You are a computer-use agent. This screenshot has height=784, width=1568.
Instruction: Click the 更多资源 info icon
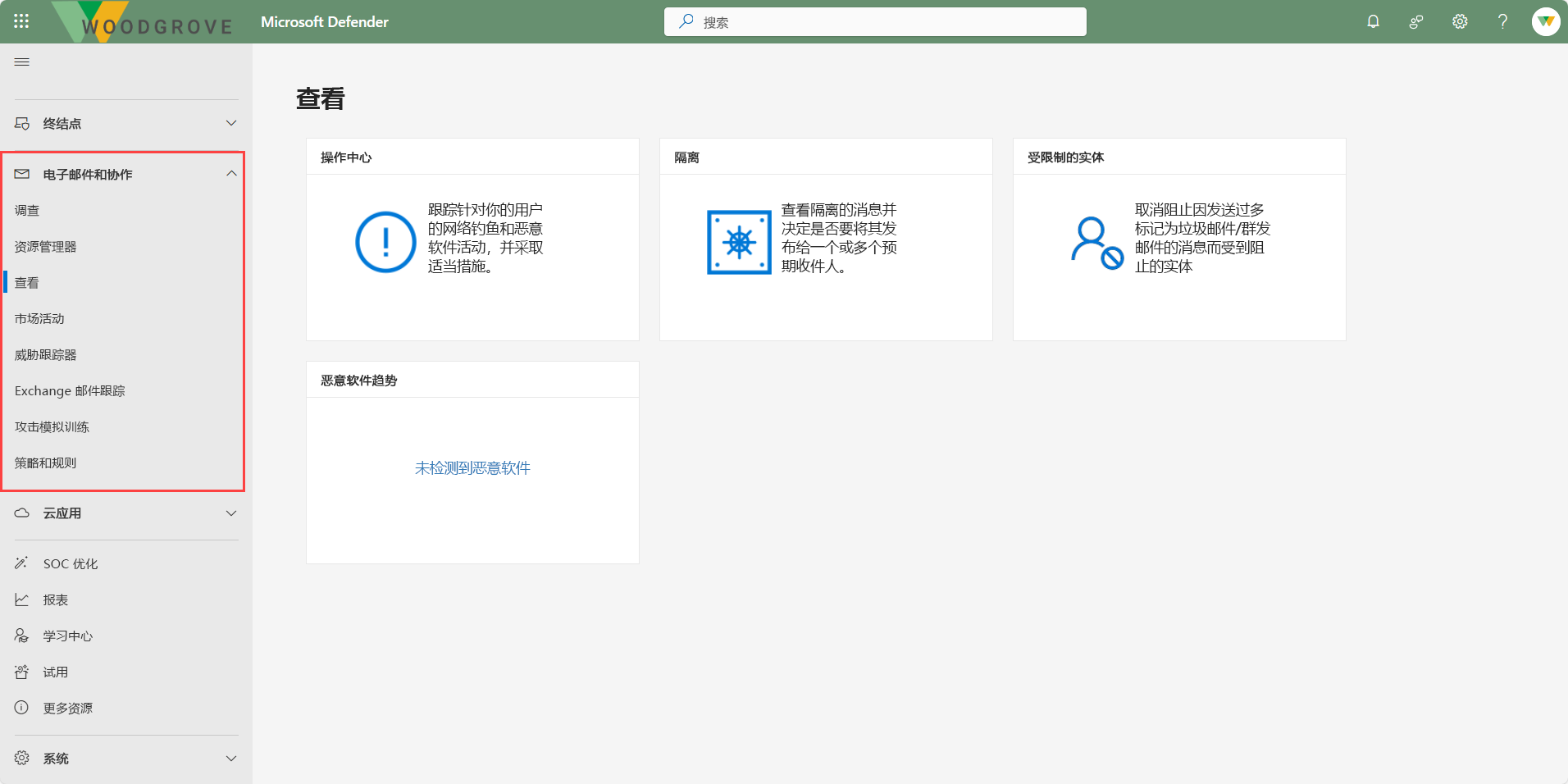[22, 708]
